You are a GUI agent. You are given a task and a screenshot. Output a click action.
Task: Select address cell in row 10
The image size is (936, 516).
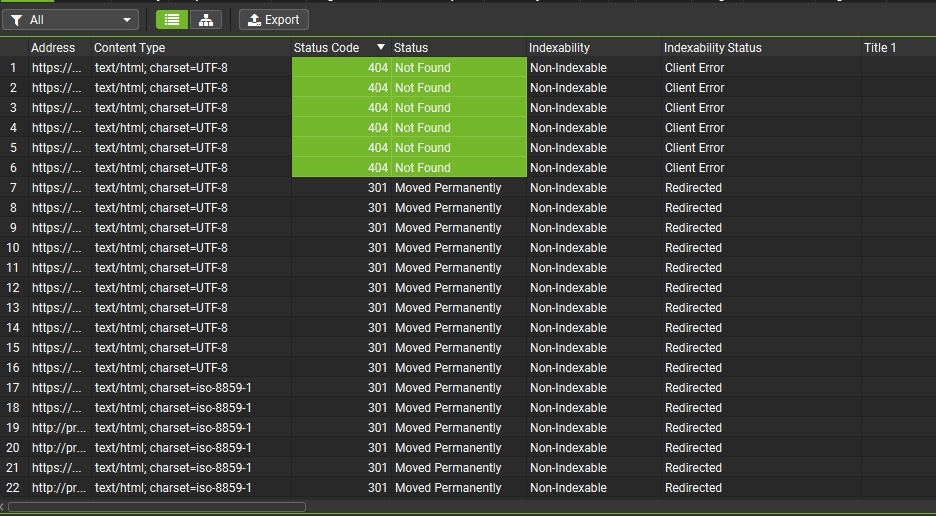tap(60, 248)
